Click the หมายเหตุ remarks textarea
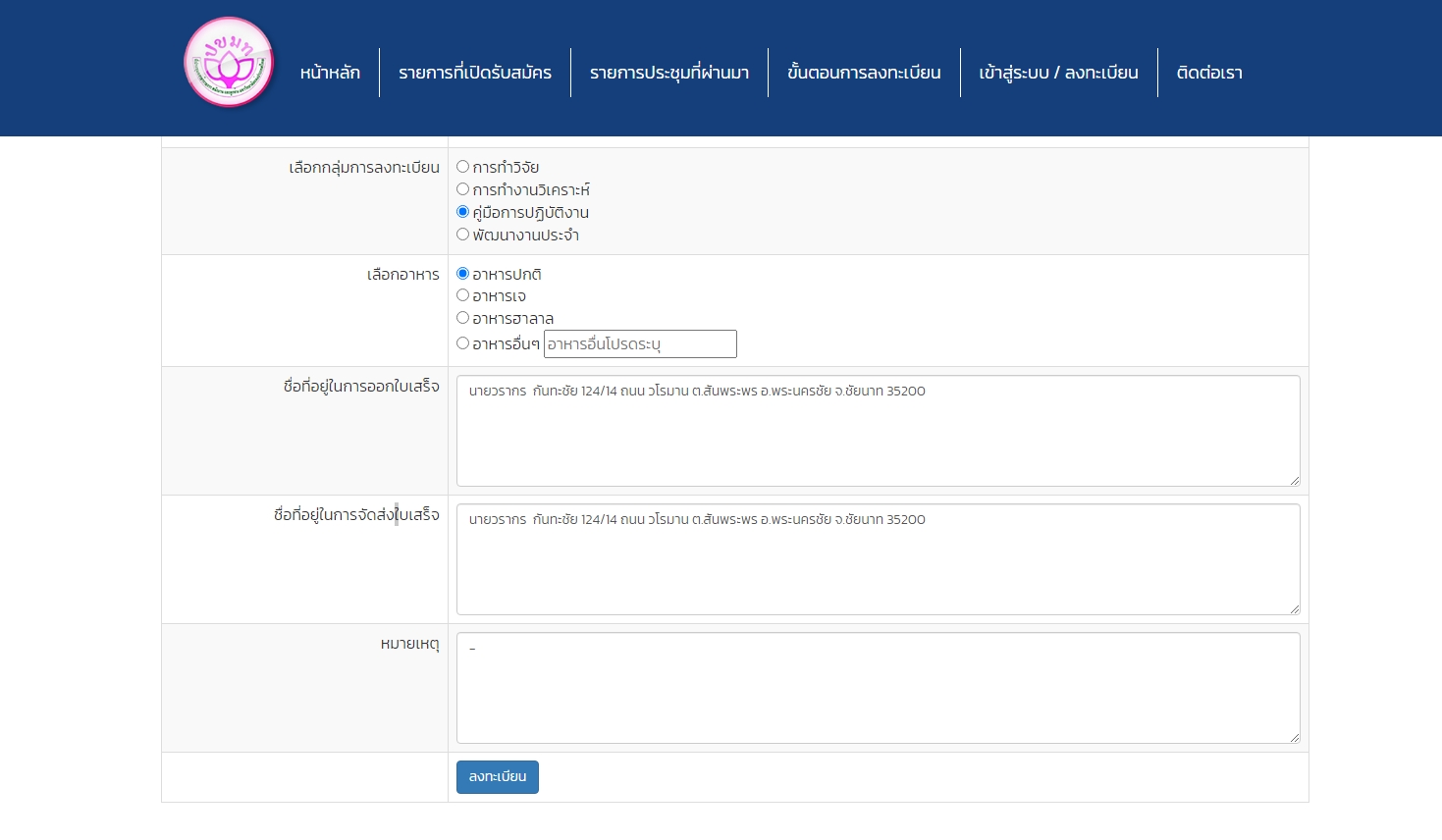 pos(879,688)
